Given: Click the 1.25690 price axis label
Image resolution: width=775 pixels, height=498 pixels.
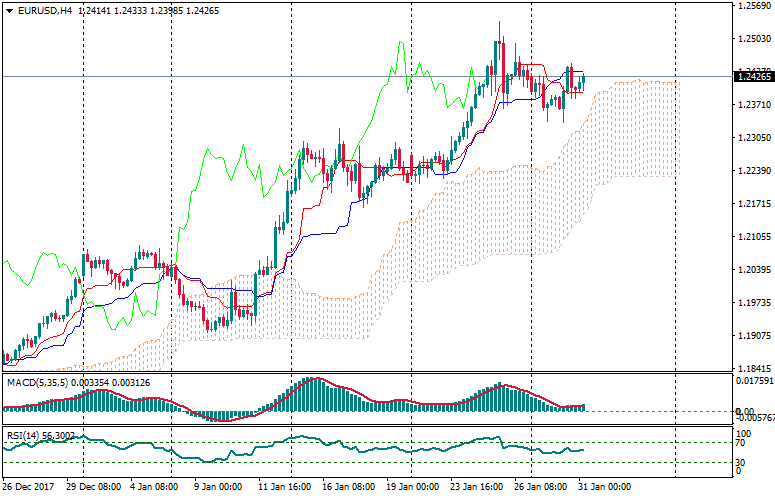Looking at the screenshot, I should [x=752, y=6].
